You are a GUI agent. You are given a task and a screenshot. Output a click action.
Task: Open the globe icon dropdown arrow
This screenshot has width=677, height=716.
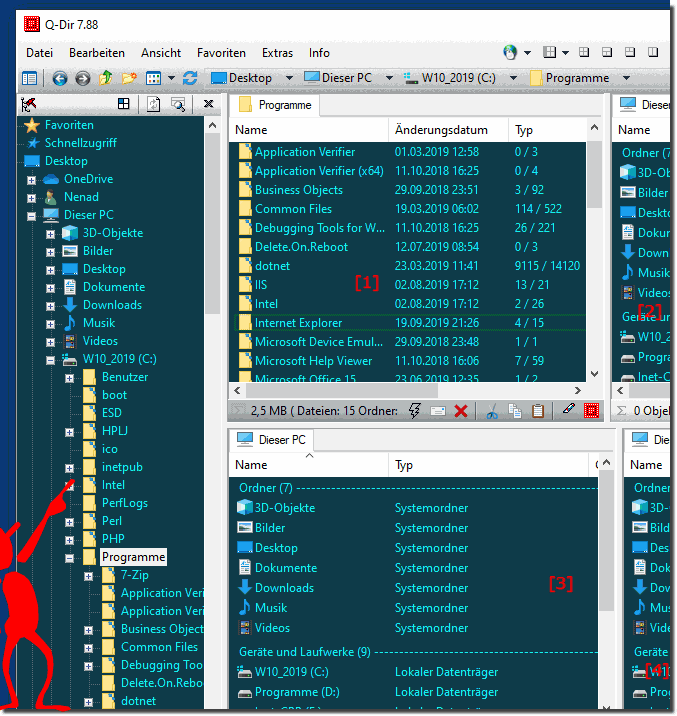tap(527, 53)
